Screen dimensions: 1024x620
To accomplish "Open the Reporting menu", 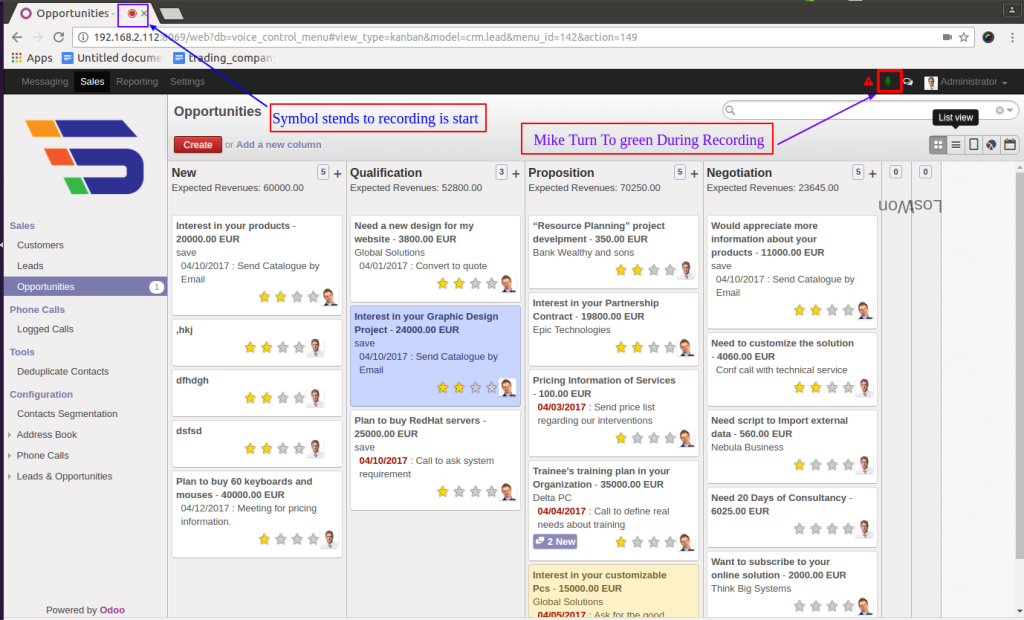I will [137, 82].
